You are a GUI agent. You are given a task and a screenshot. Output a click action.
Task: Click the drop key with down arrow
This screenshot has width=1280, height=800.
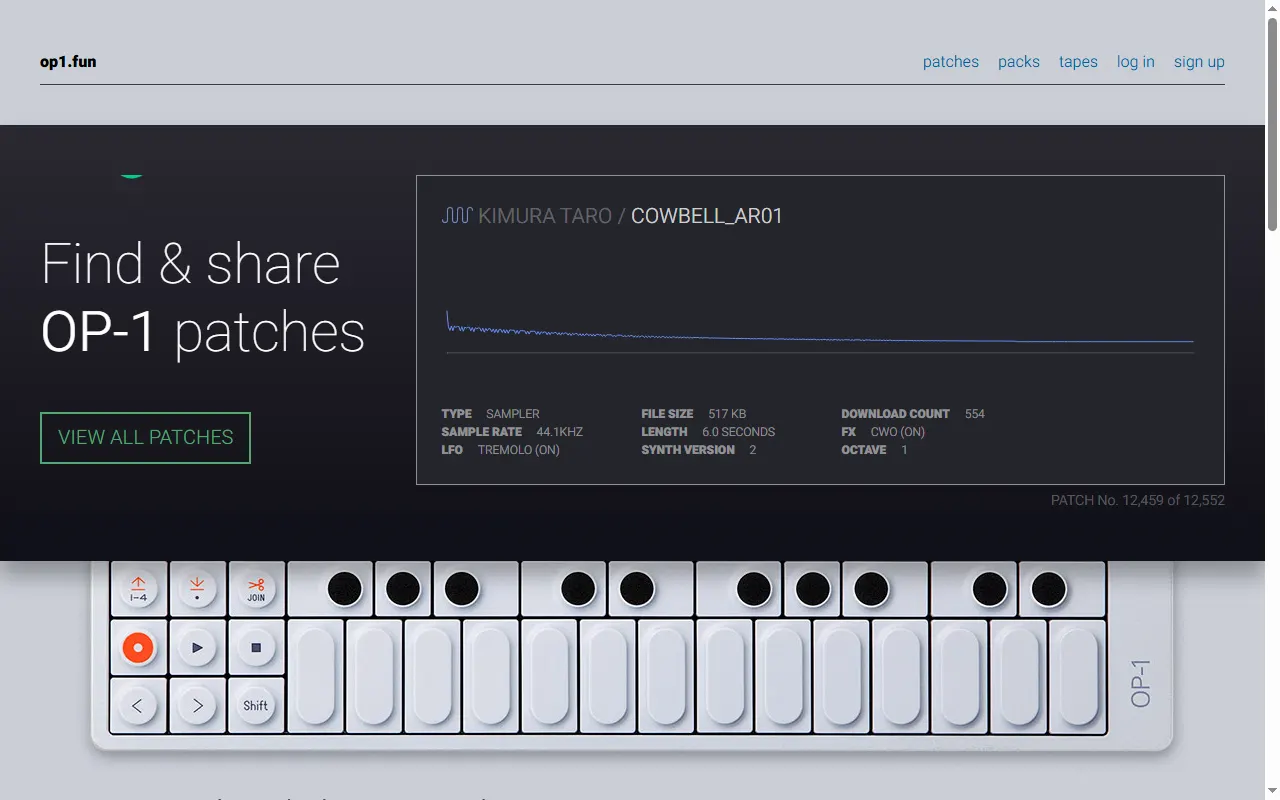click(197, 589)
